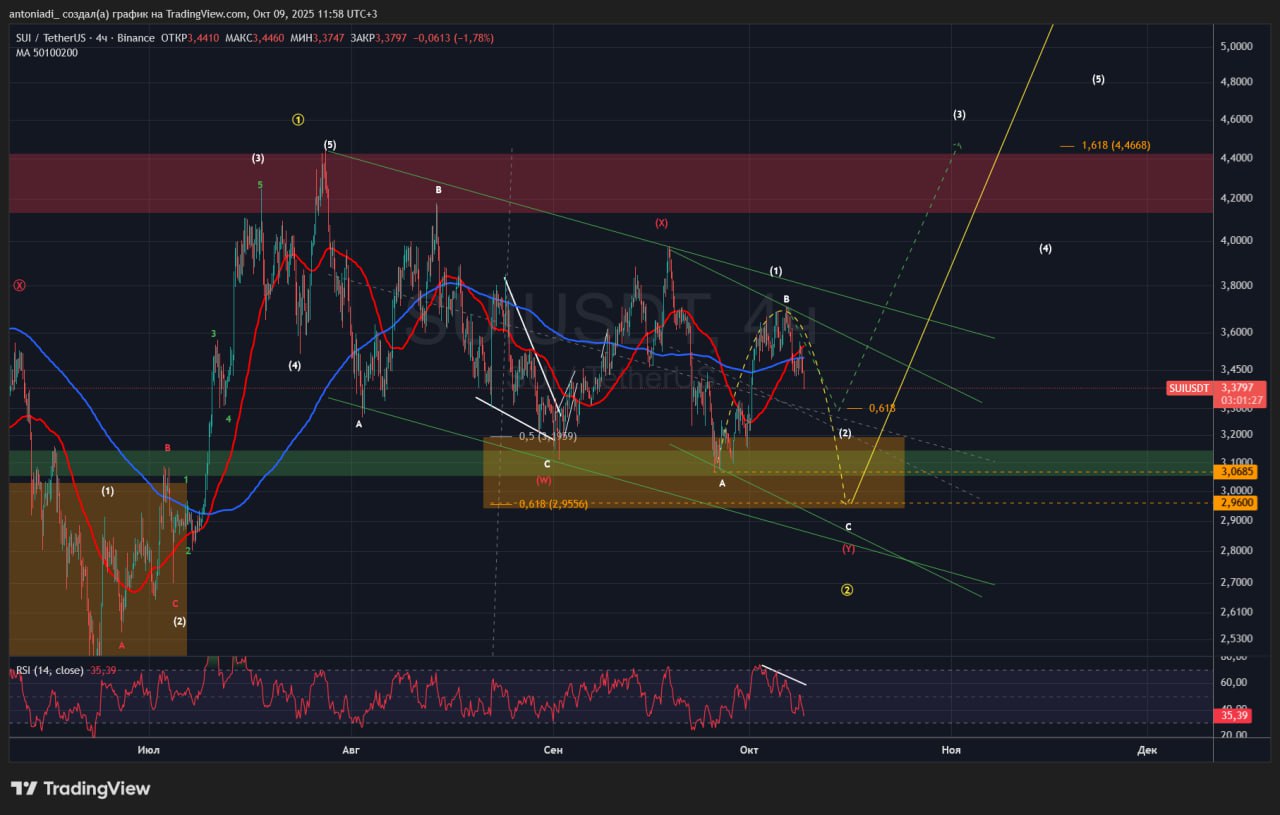Open the RSI (14, close) indicator legend
This screenshot has width=1280, height=815.
pyautogui.click(x=50, y=670)
